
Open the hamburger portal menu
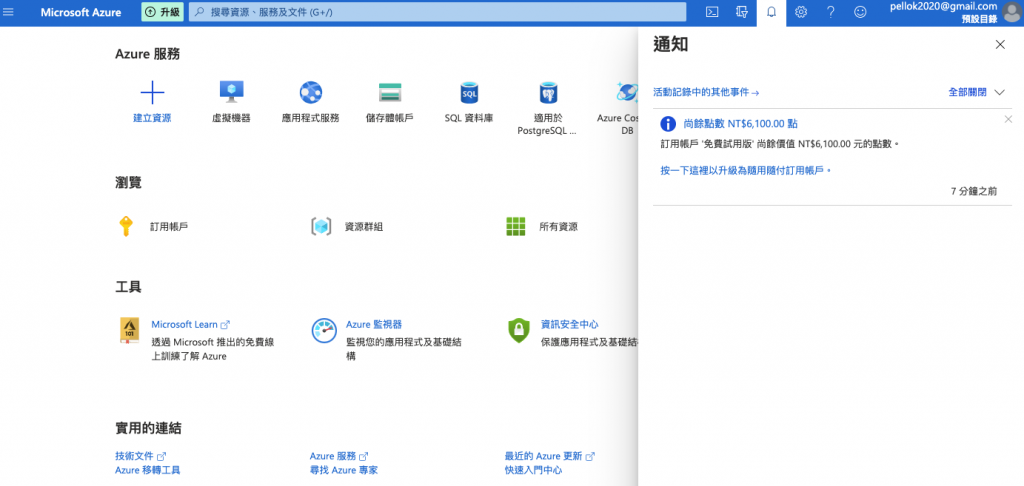8,12
